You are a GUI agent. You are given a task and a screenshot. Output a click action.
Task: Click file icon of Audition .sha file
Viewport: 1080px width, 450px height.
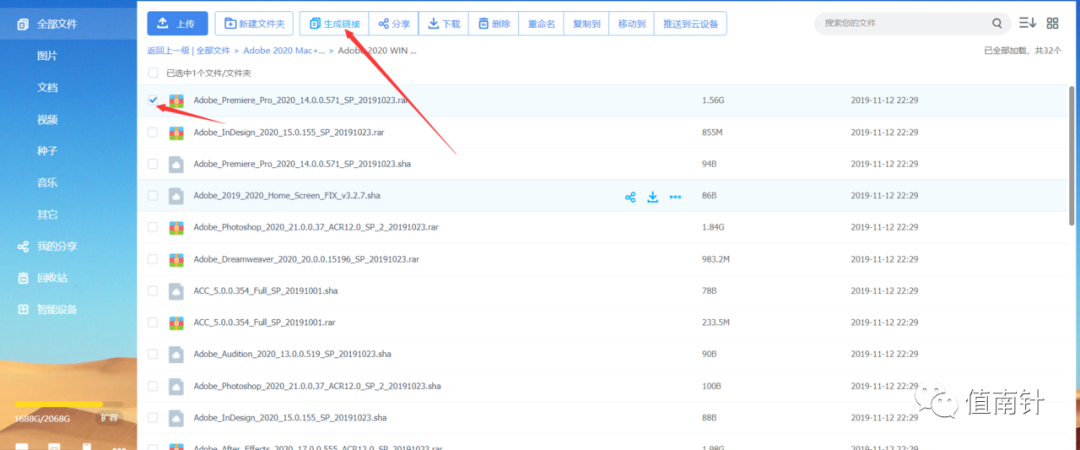point(176,354)
